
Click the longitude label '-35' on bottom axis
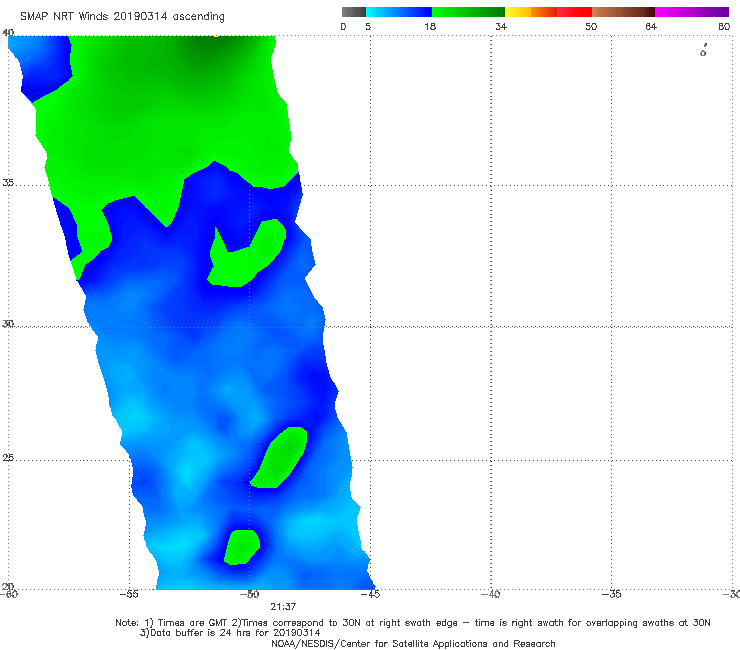pyautogui.click(x=612, y=594)
